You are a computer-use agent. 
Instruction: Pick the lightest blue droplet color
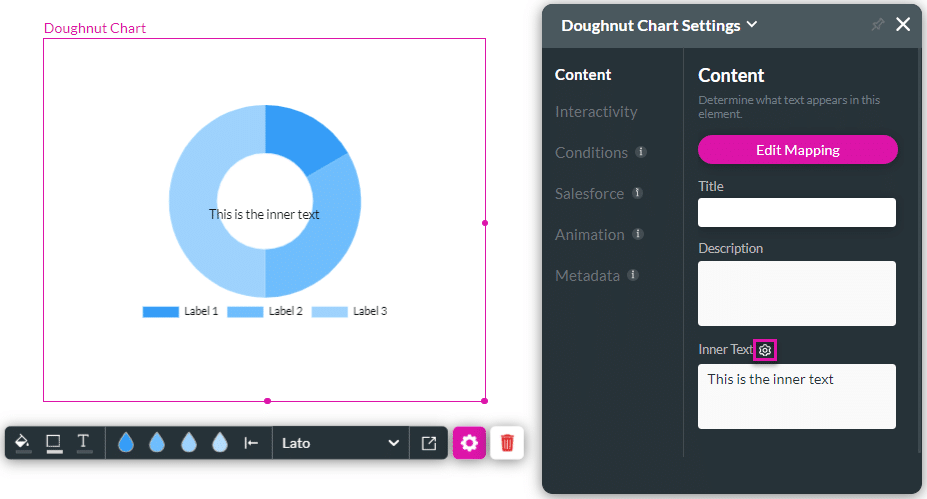(220, 443)
